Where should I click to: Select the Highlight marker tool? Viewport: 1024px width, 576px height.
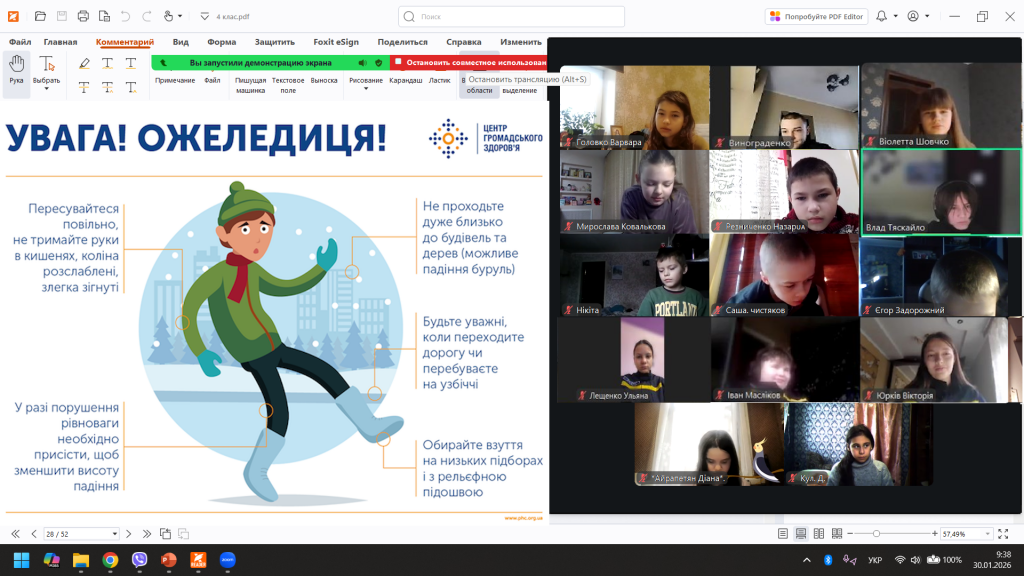tap(84, 64)
